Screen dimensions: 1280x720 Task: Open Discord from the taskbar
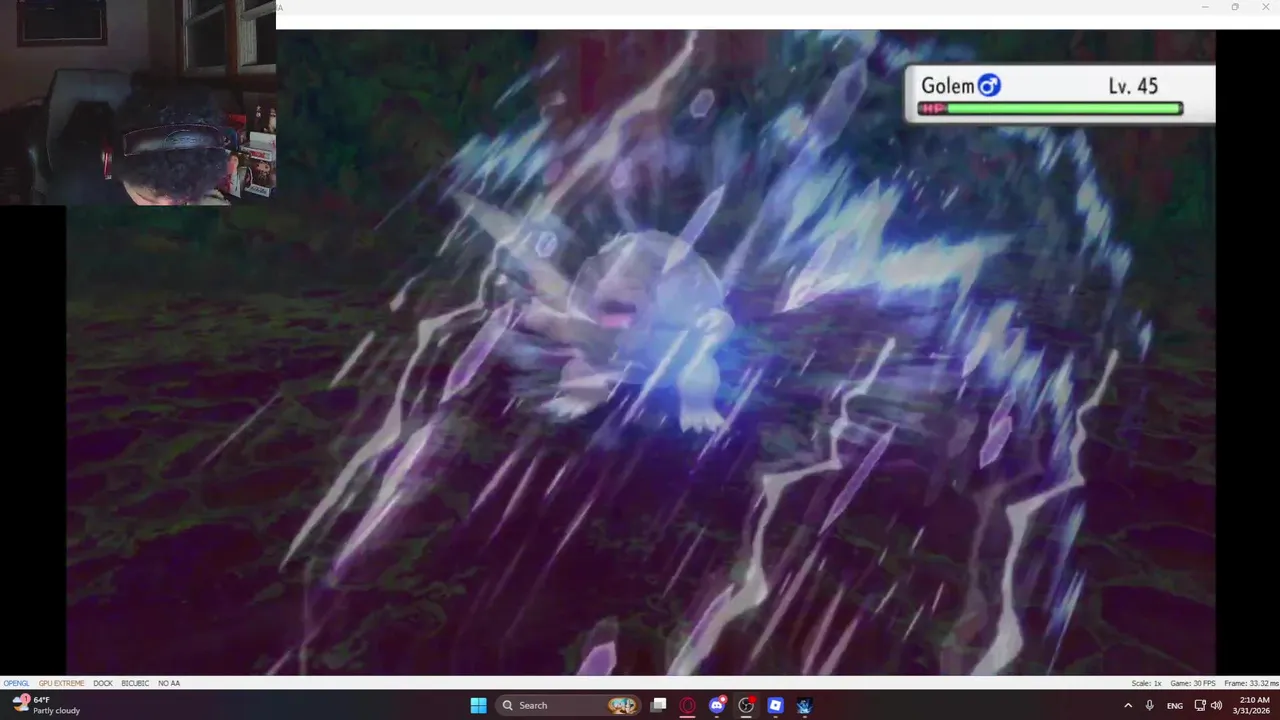click(717, 705)
